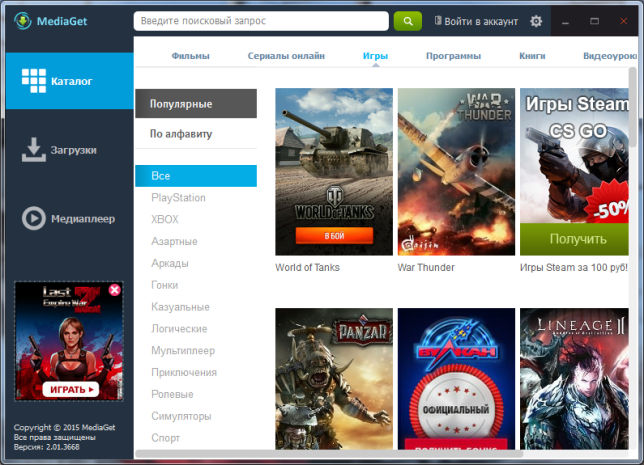Maximize the MediaGet window
644x465 pixels.
tap(594, 21)
